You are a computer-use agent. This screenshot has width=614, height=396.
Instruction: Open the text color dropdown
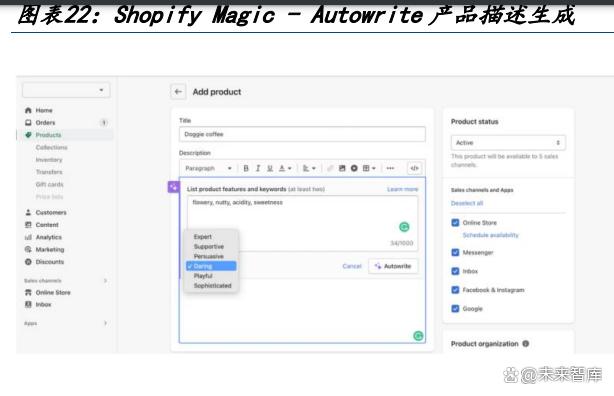point(285,168)
